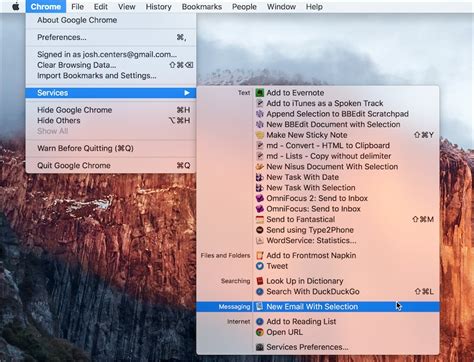The image size is (474, 362).
Task: Select the Tweet service
Action: pyautogui.click(x=318, y=266)
